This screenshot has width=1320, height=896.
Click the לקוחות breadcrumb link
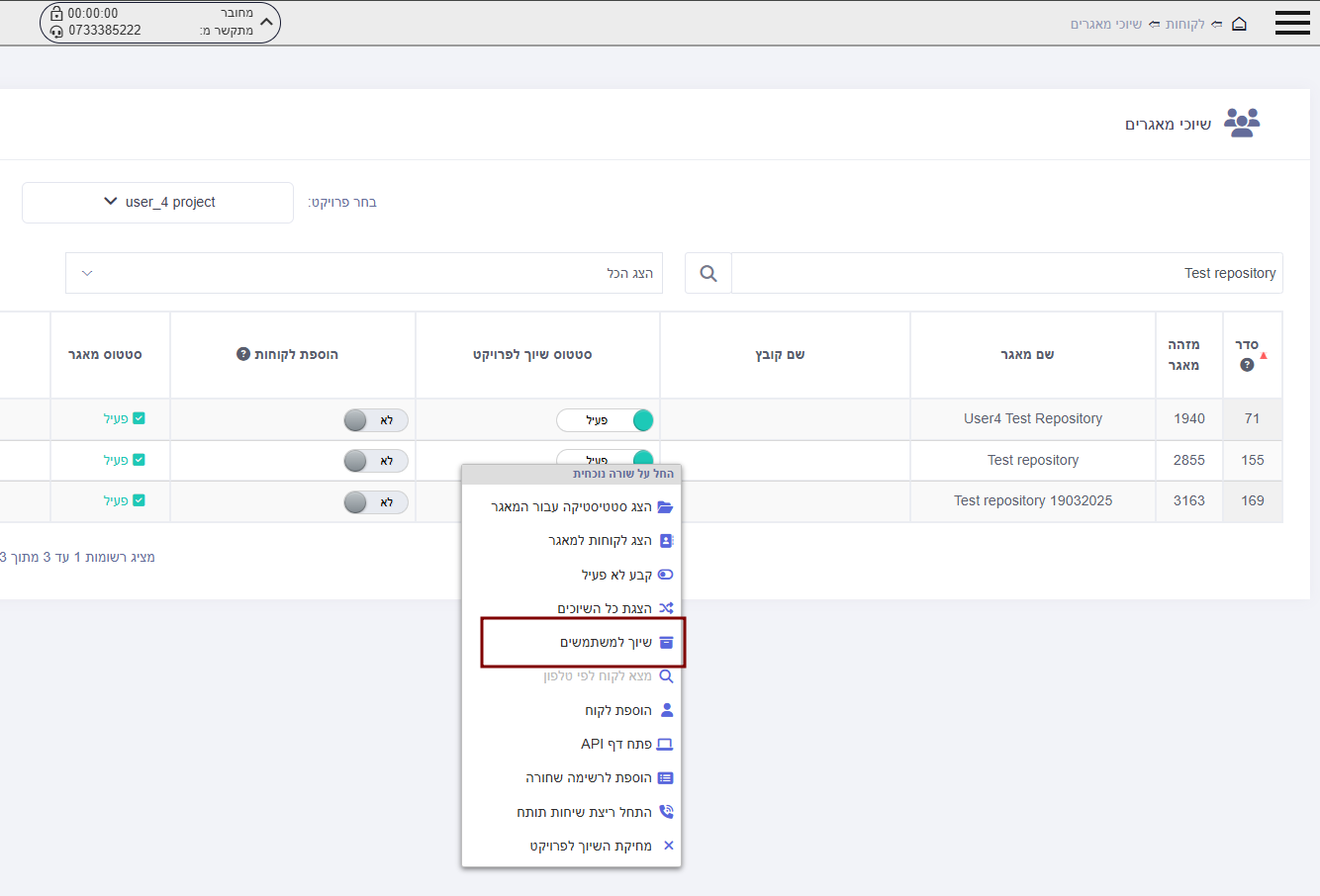coord(1184,24)
